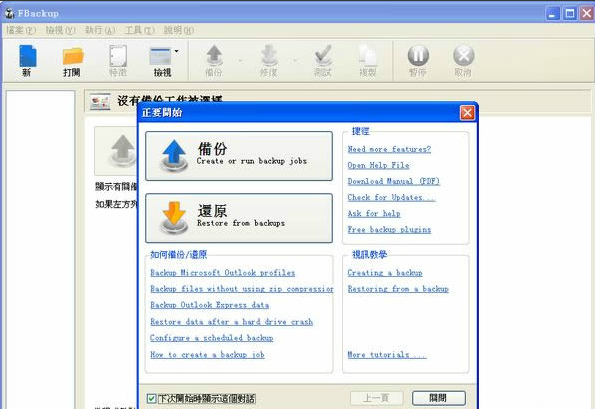
Task: Click the 複製 toolbar icon
Action: click(x=368, y=56)
